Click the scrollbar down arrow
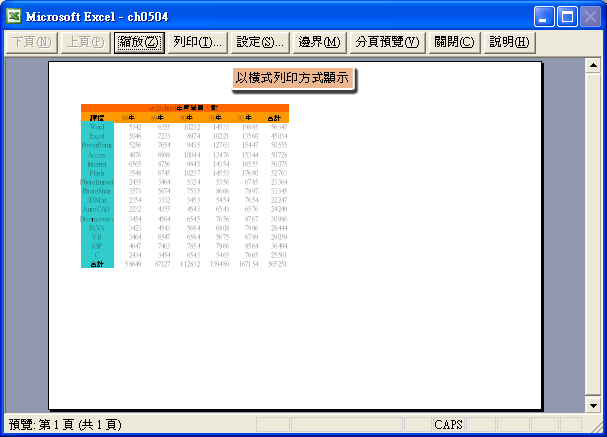Screen dimensions: 607x437 (x=592, y=407)
